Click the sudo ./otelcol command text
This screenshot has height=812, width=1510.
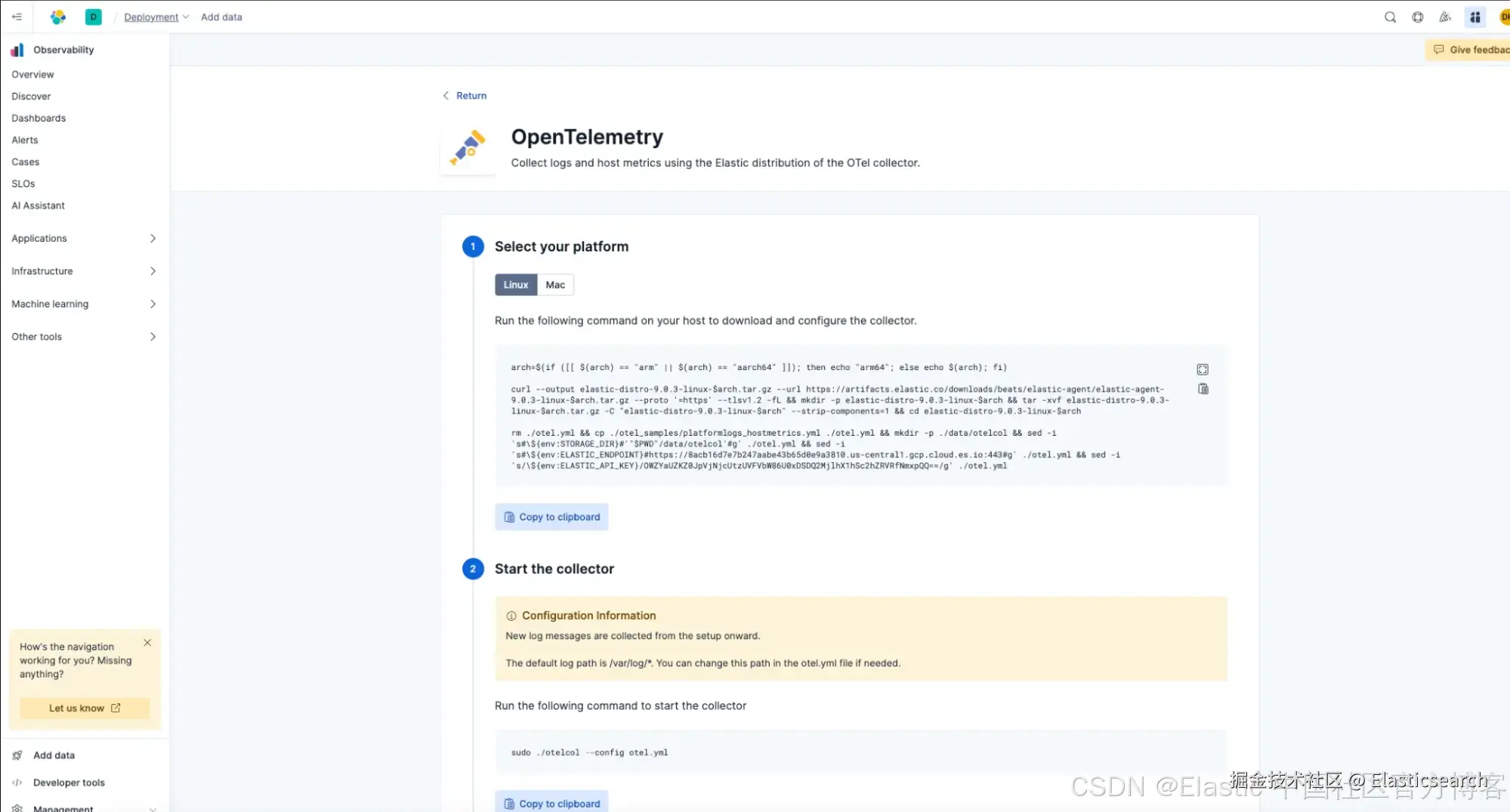[x=589, y=753]
